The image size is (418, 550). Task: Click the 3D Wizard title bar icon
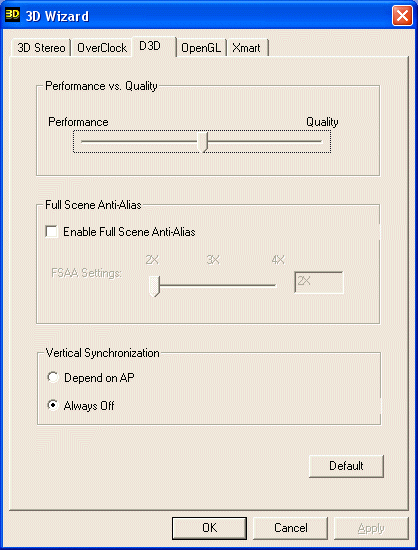coord(13,15)
